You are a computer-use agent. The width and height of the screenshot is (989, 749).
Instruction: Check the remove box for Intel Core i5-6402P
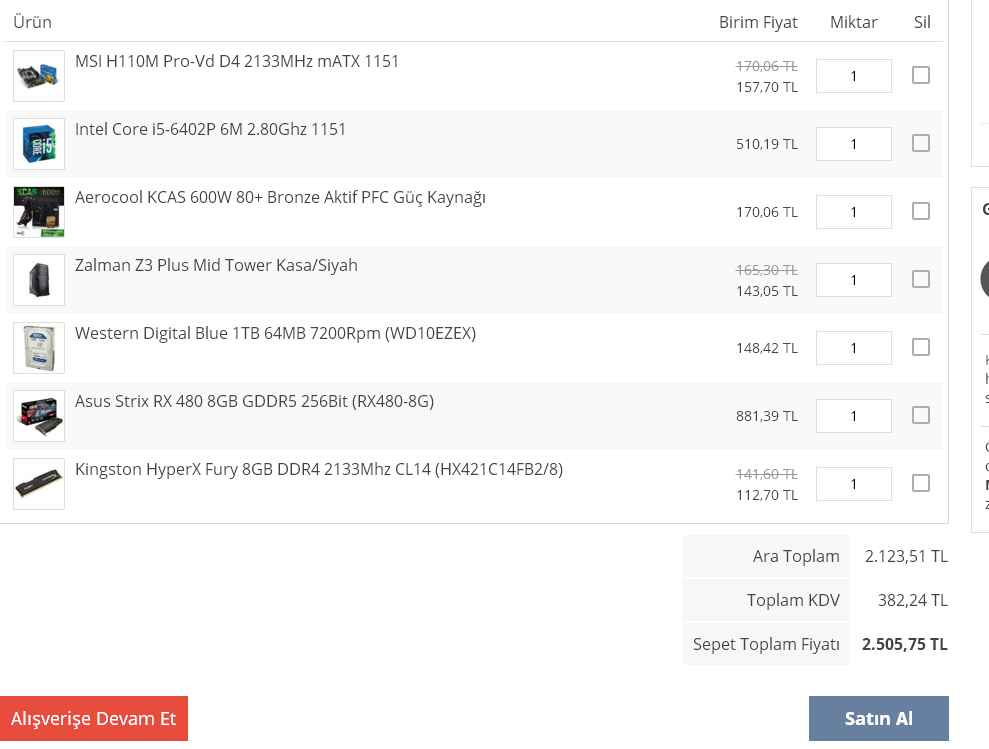coord(921,143)
